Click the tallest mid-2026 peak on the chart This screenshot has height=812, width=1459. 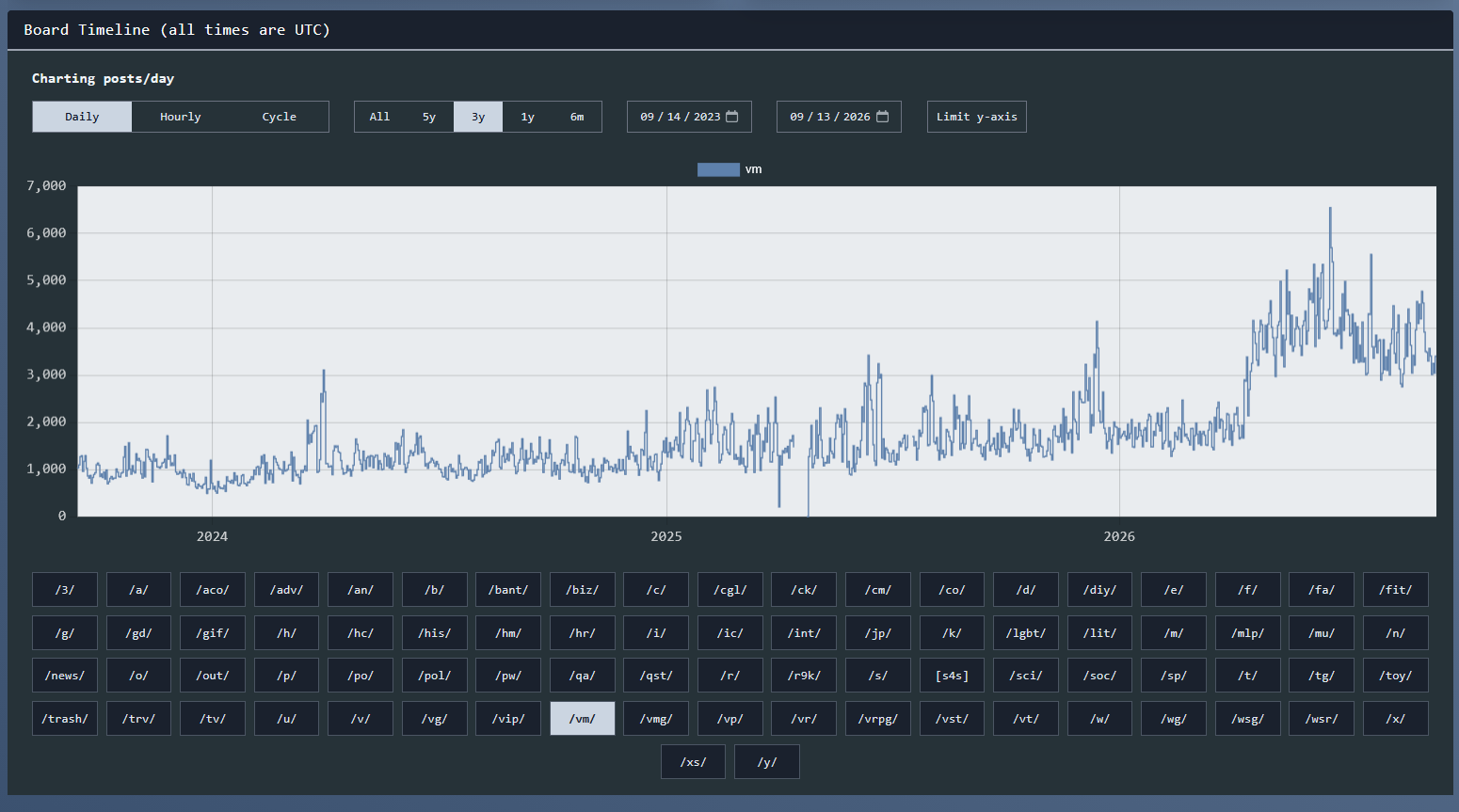[x=1330, y=209]
